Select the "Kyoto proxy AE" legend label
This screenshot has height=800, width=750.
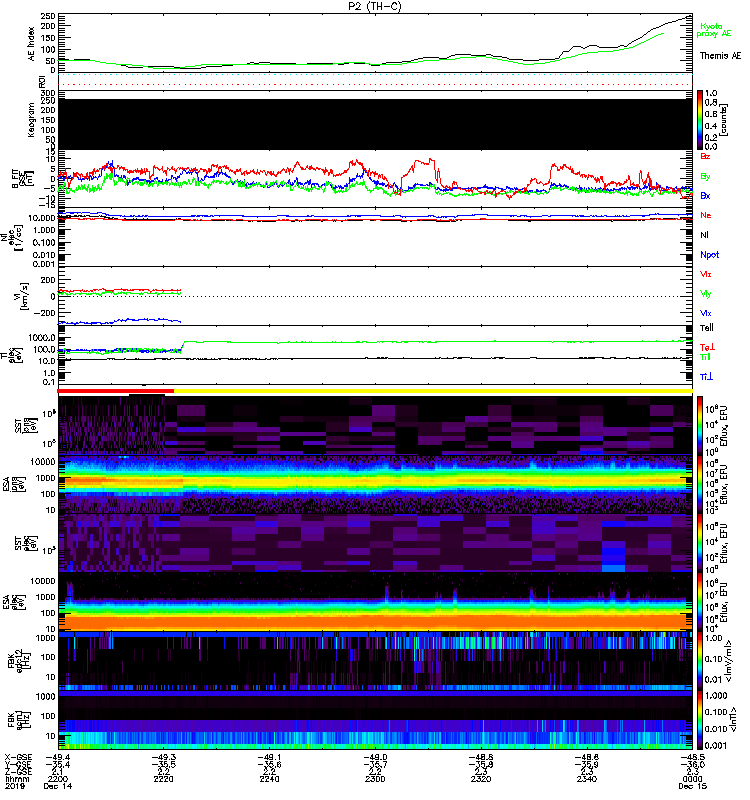coord(713,30)
